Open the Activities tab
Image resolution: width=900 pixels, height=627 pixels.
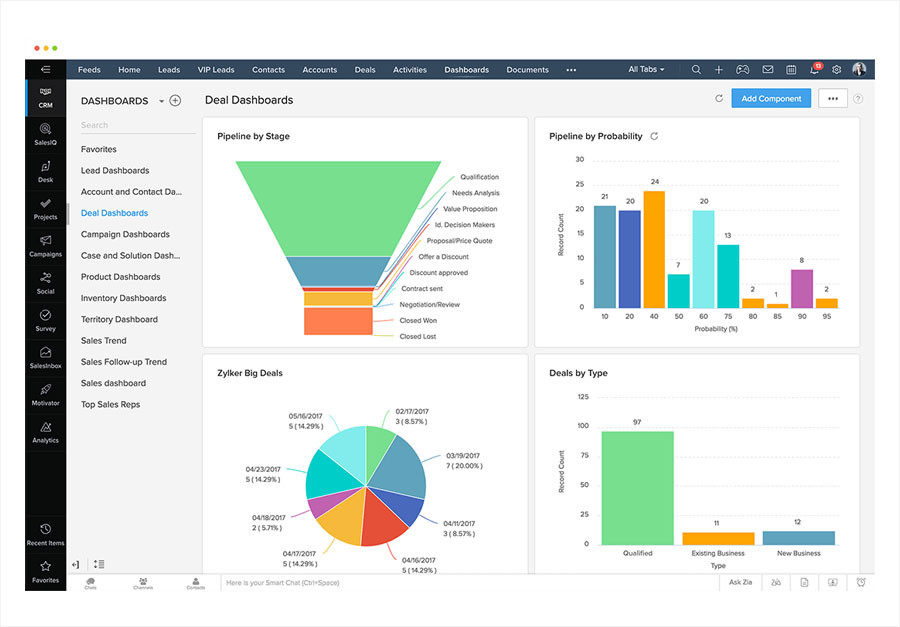[410, 69]
